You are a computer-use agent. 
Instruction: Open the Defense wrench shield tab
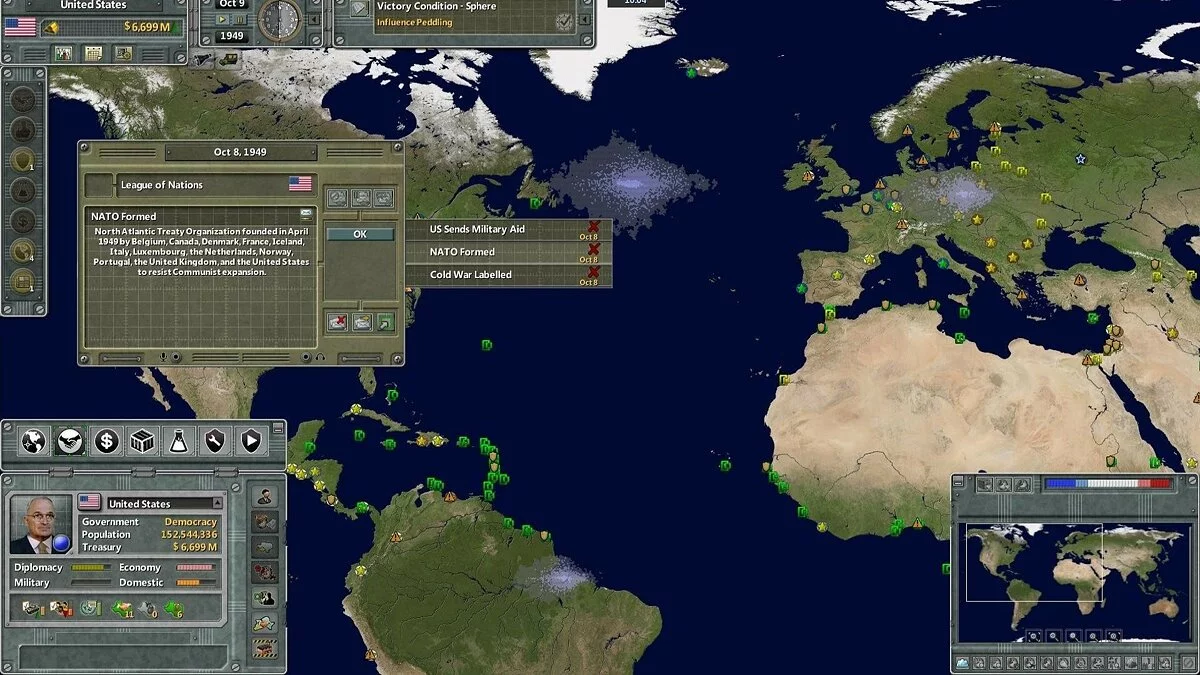[215, 440]
